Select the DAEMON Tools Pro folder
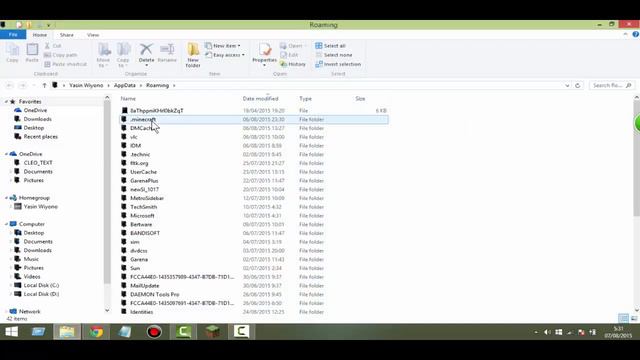The width and height of the screenshot is (640, 360). (253, 294)
